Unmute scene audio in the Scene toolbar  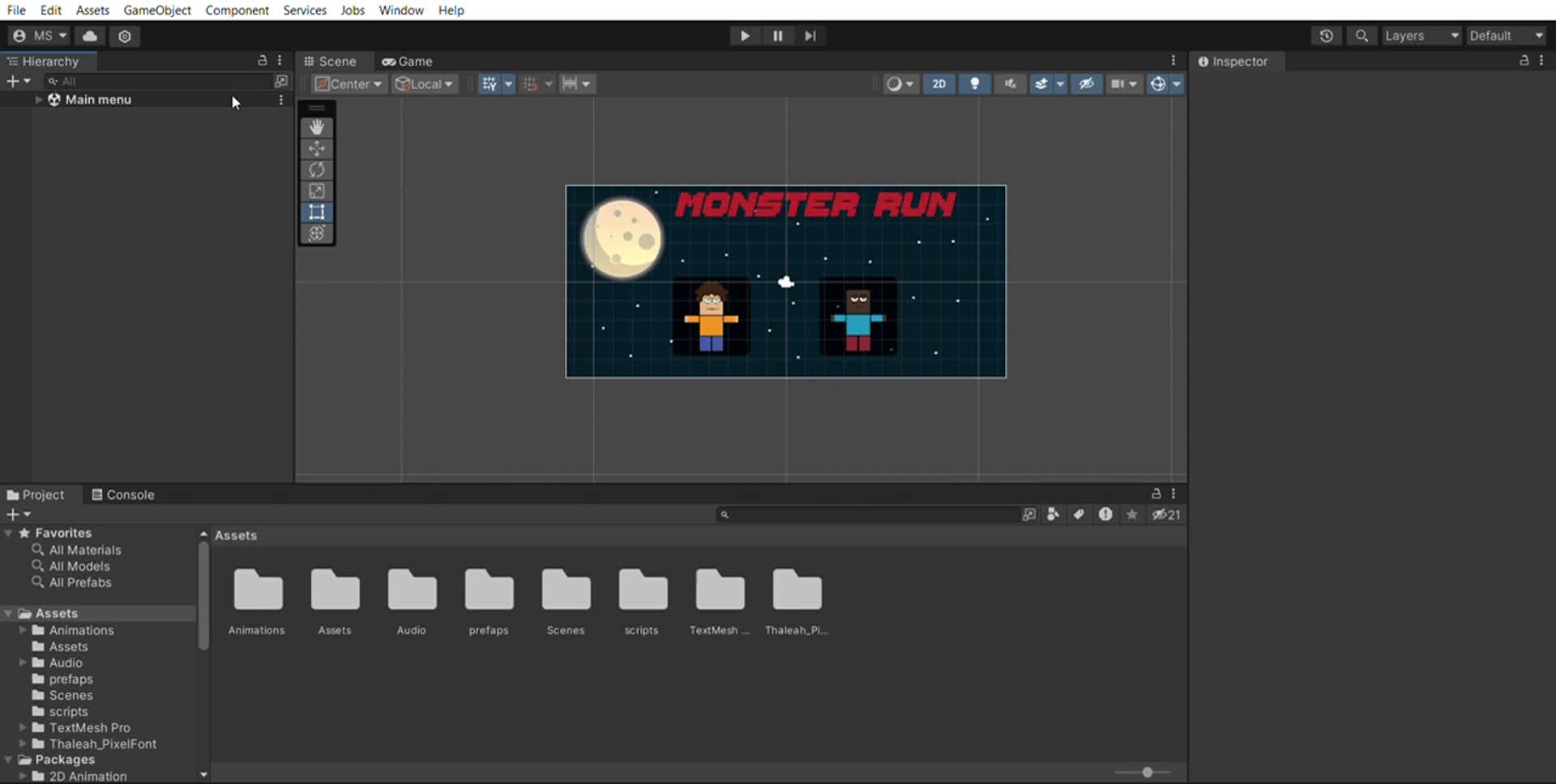[x=1009, y=83]
